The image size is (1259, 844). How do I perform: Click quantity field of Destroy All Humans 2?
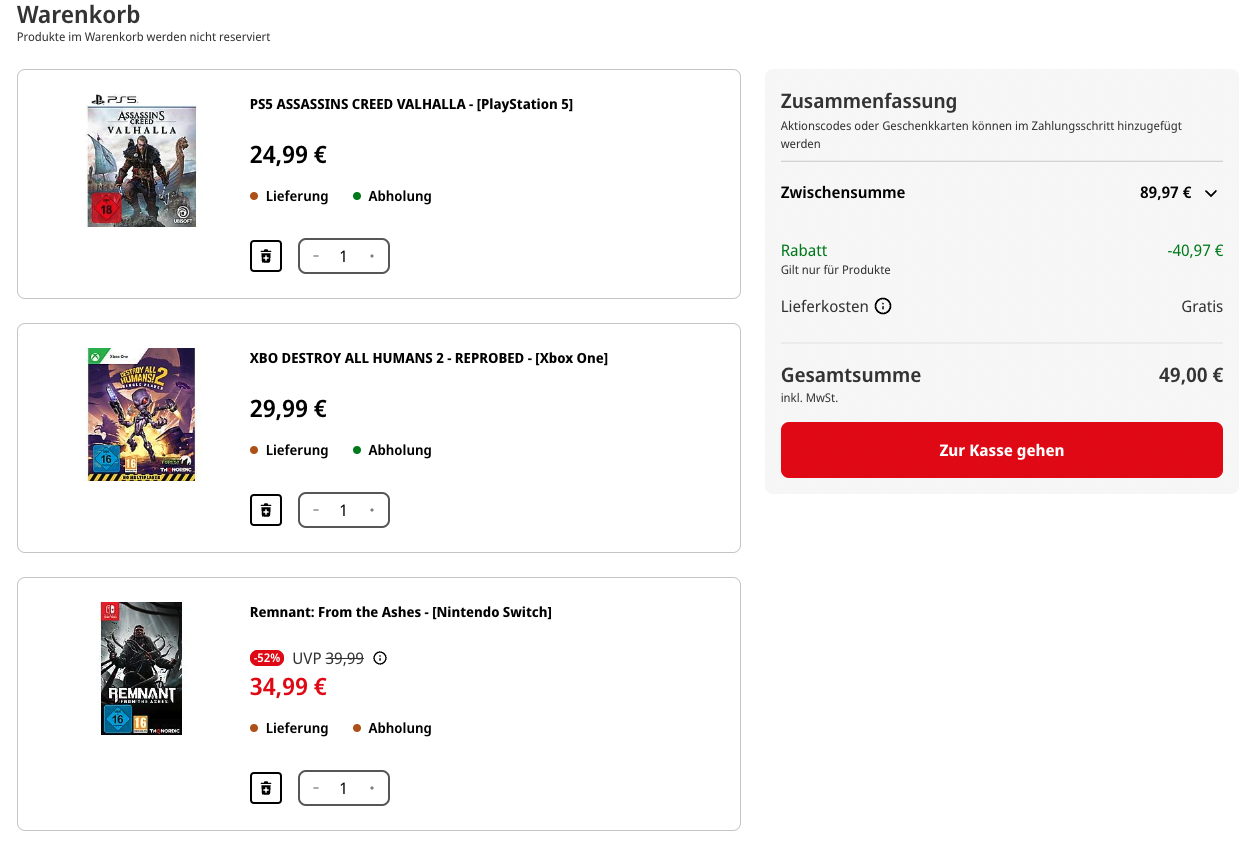click(x=343, y=510)
